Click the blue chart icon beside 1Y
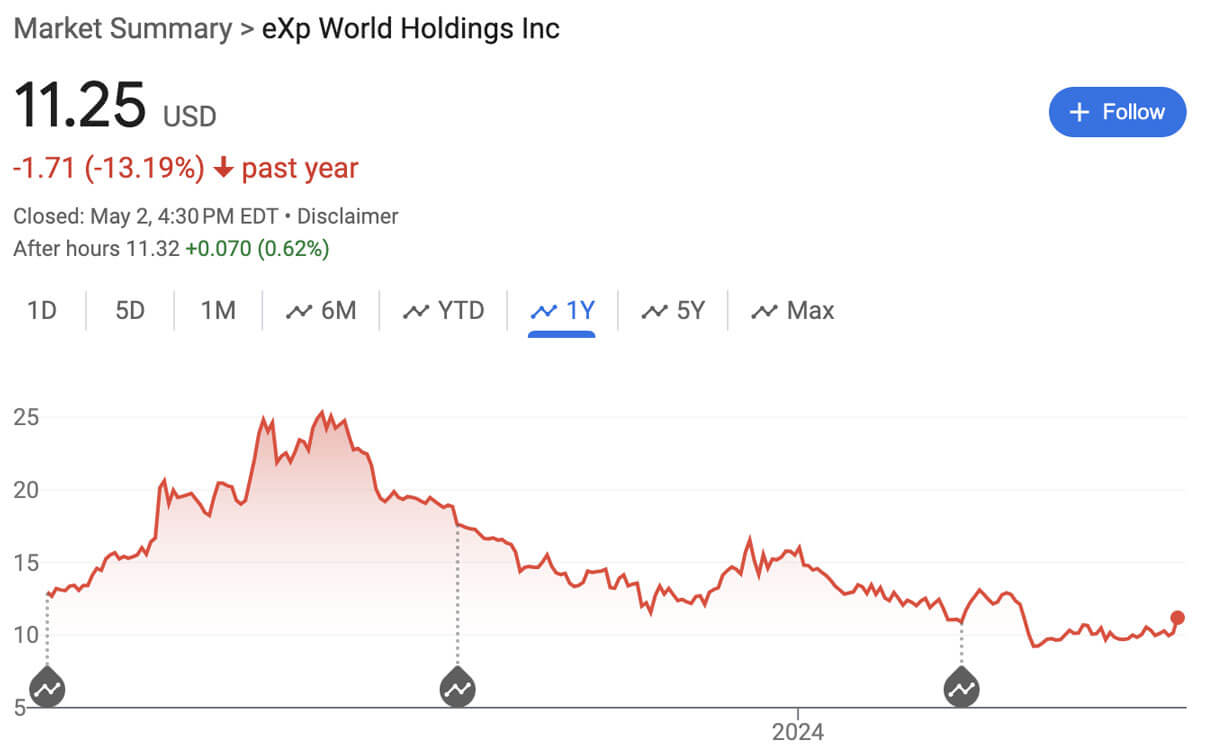Image resolution: width=1224 pixels, height=754 pixels. 545,311
